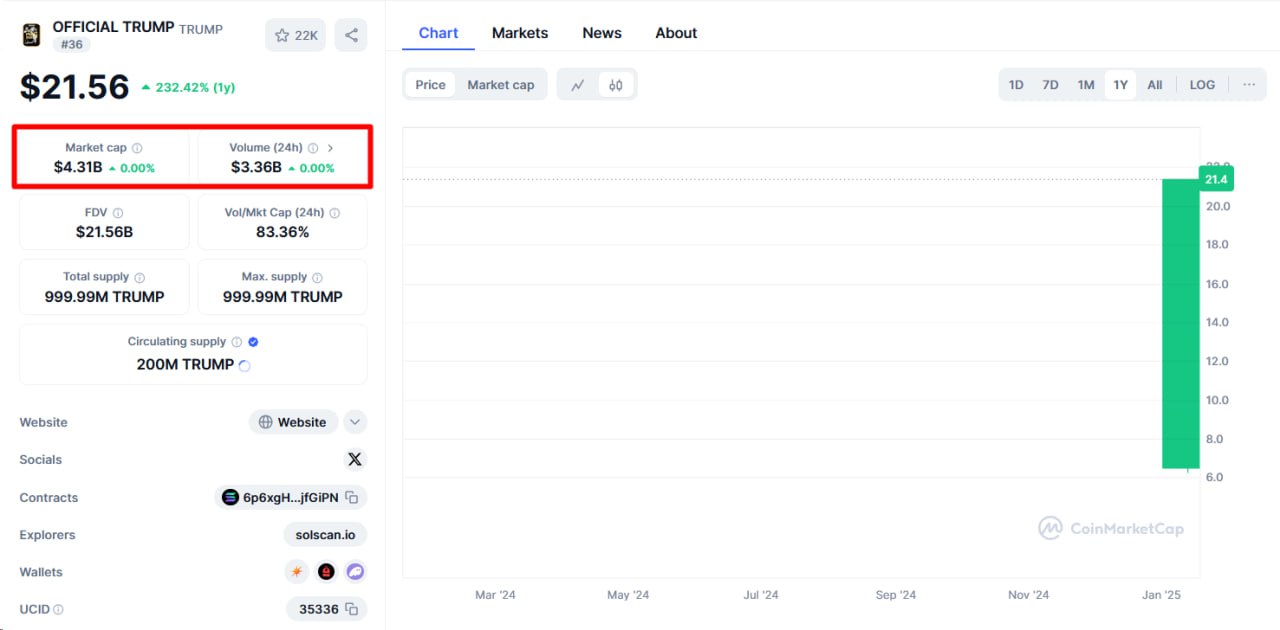Click the $4.31B market cap value
The width and height of the screenshot is (1280, 630).
pos(78,167)
